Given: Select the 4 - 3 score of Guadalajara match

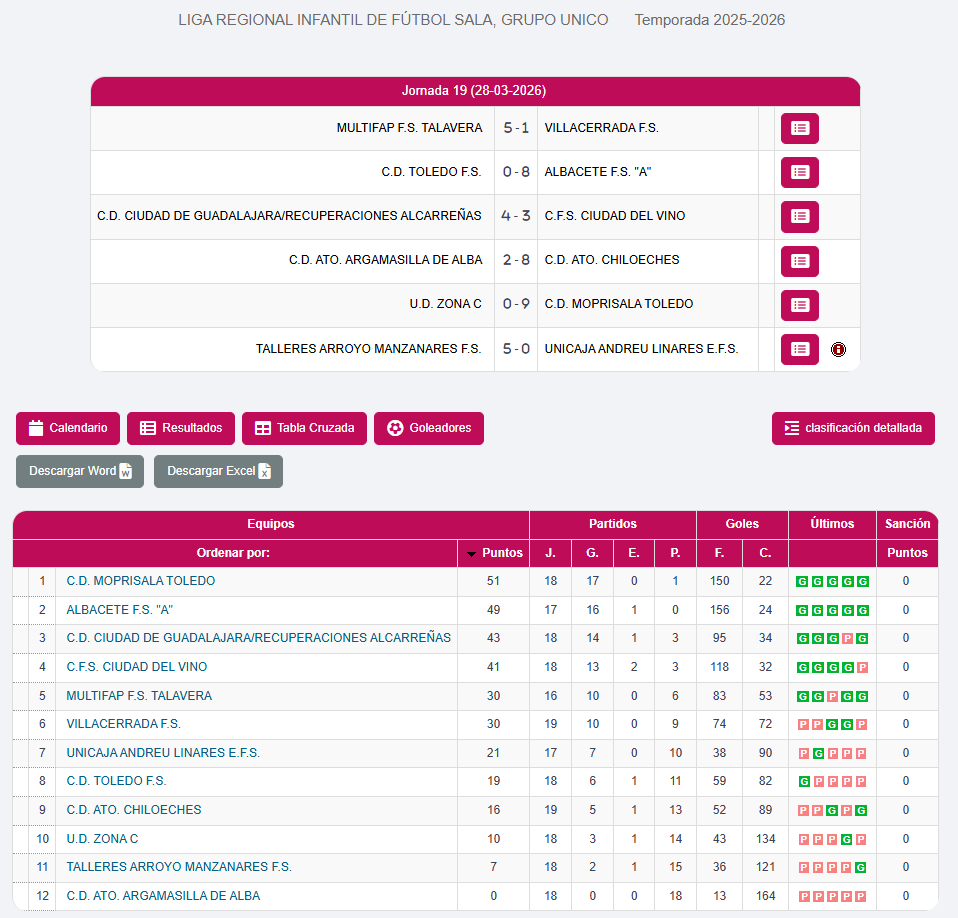Looking at the screenshot, I should tap(516, 216).
